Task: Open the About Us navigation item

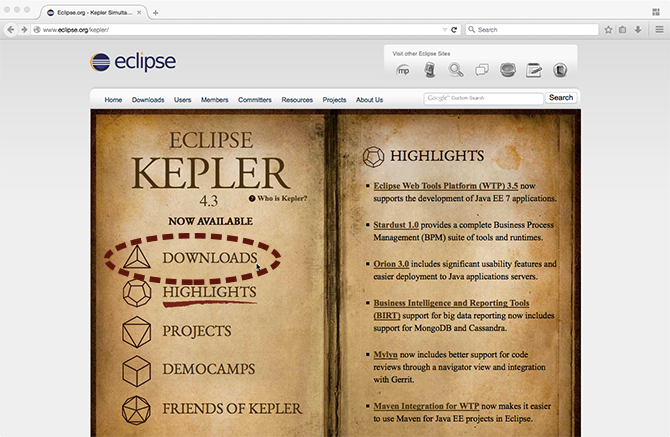Action: pyautogui.click(x=369, y=100)
